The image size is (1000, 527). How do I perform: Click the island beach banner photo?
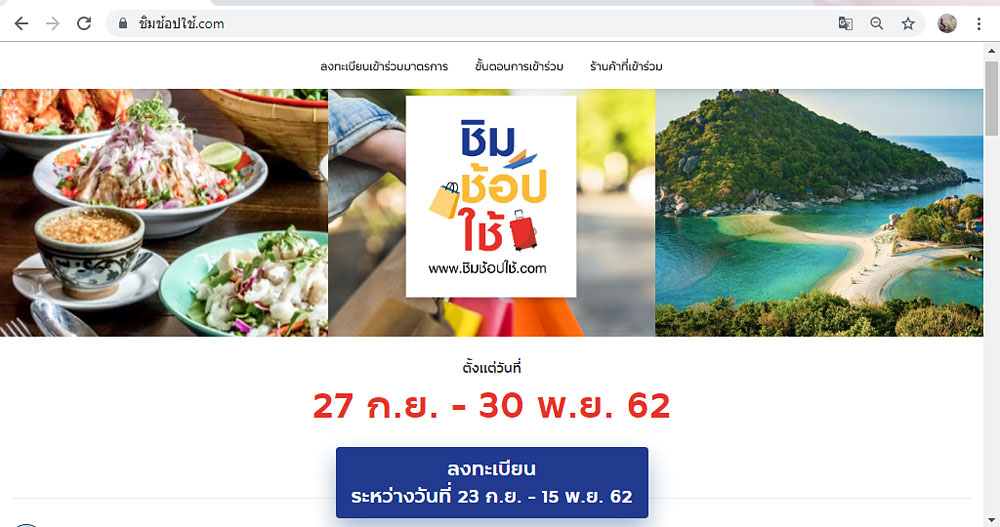pos(819,212)
